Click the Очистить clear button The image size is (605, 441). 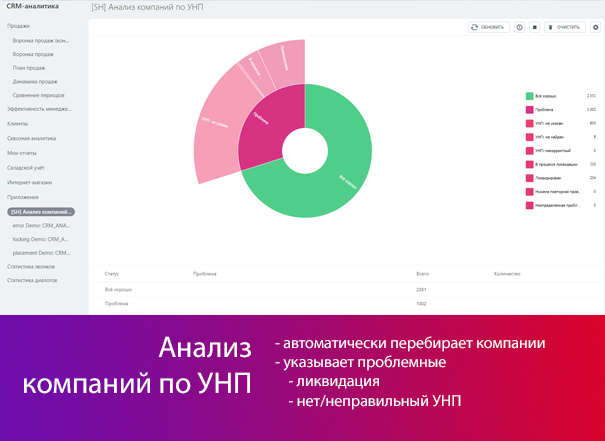[565, 27]
